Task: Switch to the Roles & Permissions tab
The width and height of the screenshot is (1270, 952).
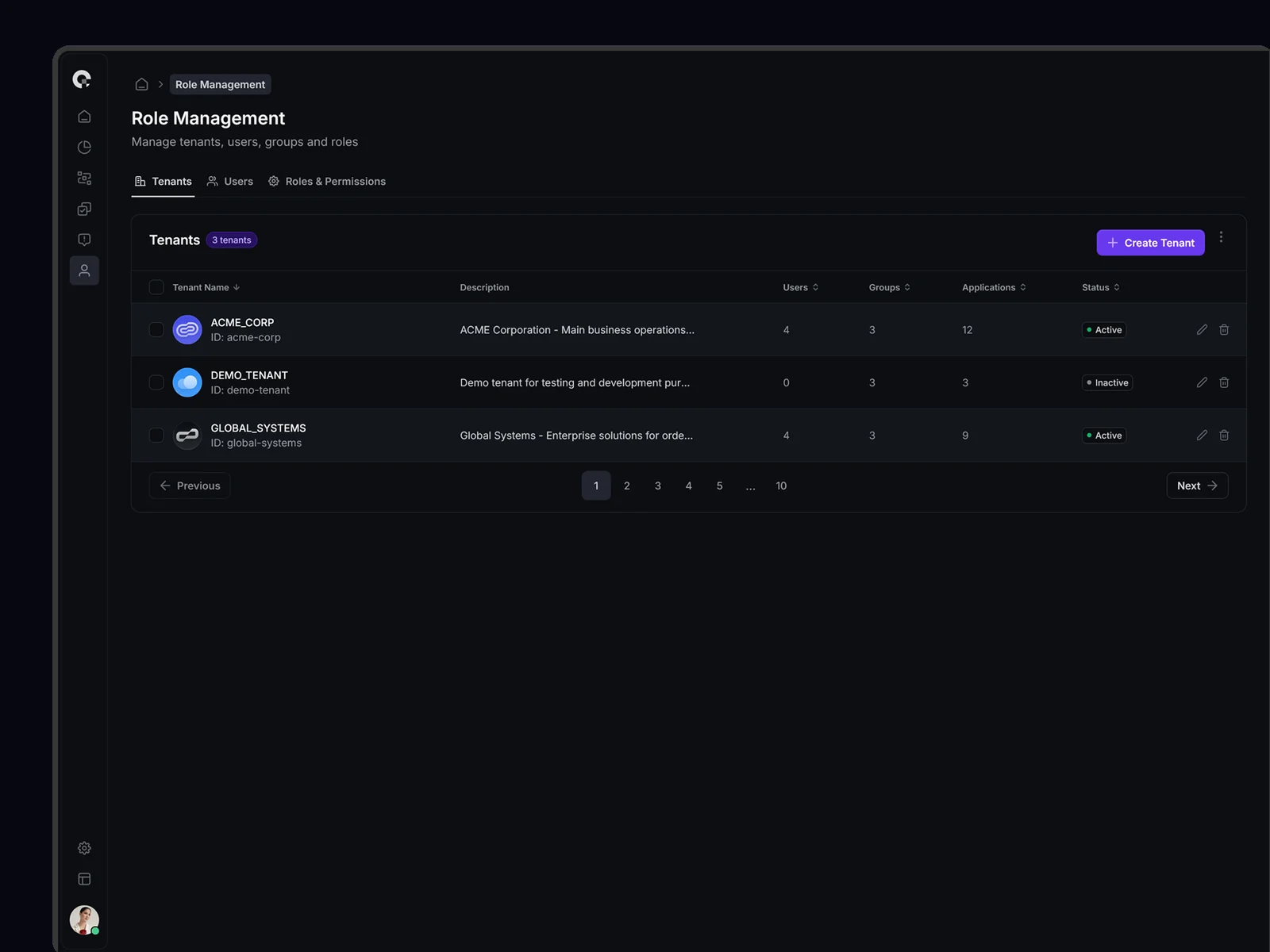Action: [x=327, y=182]
